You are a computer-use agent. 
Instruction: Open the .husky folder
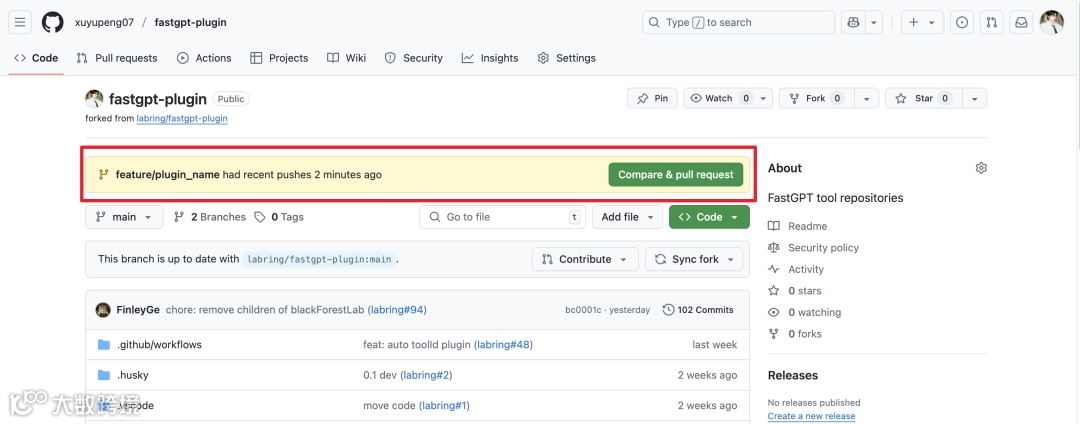point(132,375)
